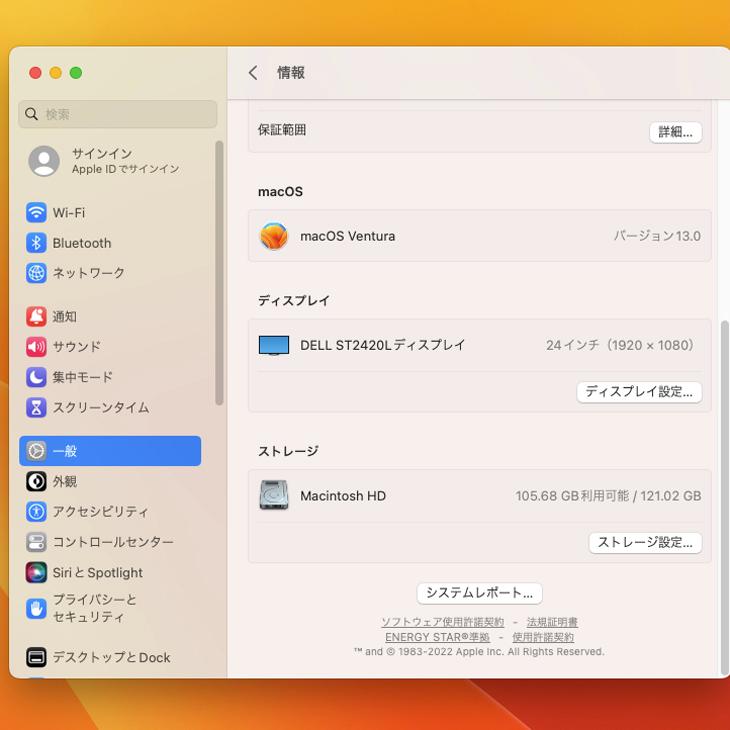This screenshot has width=730, height=730.
Task: Open ディスプレイ設定... button
Action: click(639, 392)
